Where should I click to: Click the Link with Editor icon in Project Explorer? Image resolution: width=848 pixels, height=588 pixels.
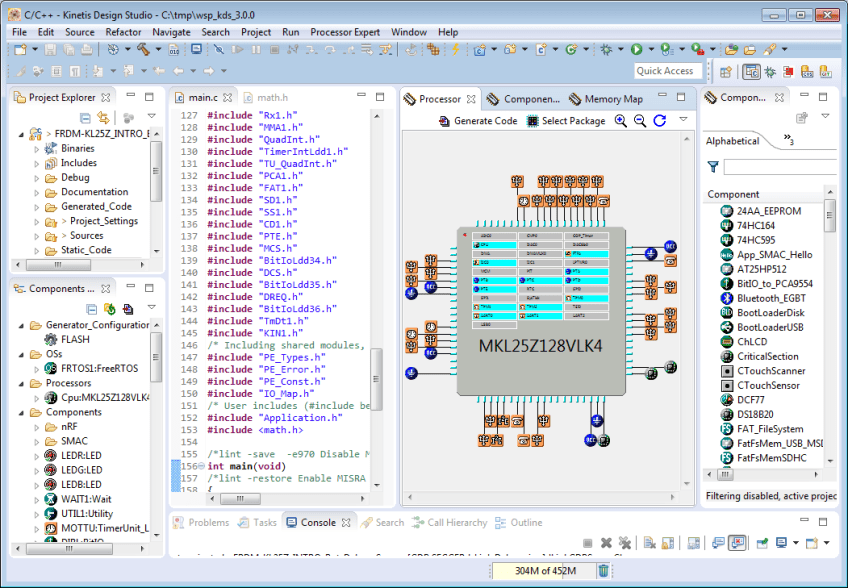coord(102,117)
